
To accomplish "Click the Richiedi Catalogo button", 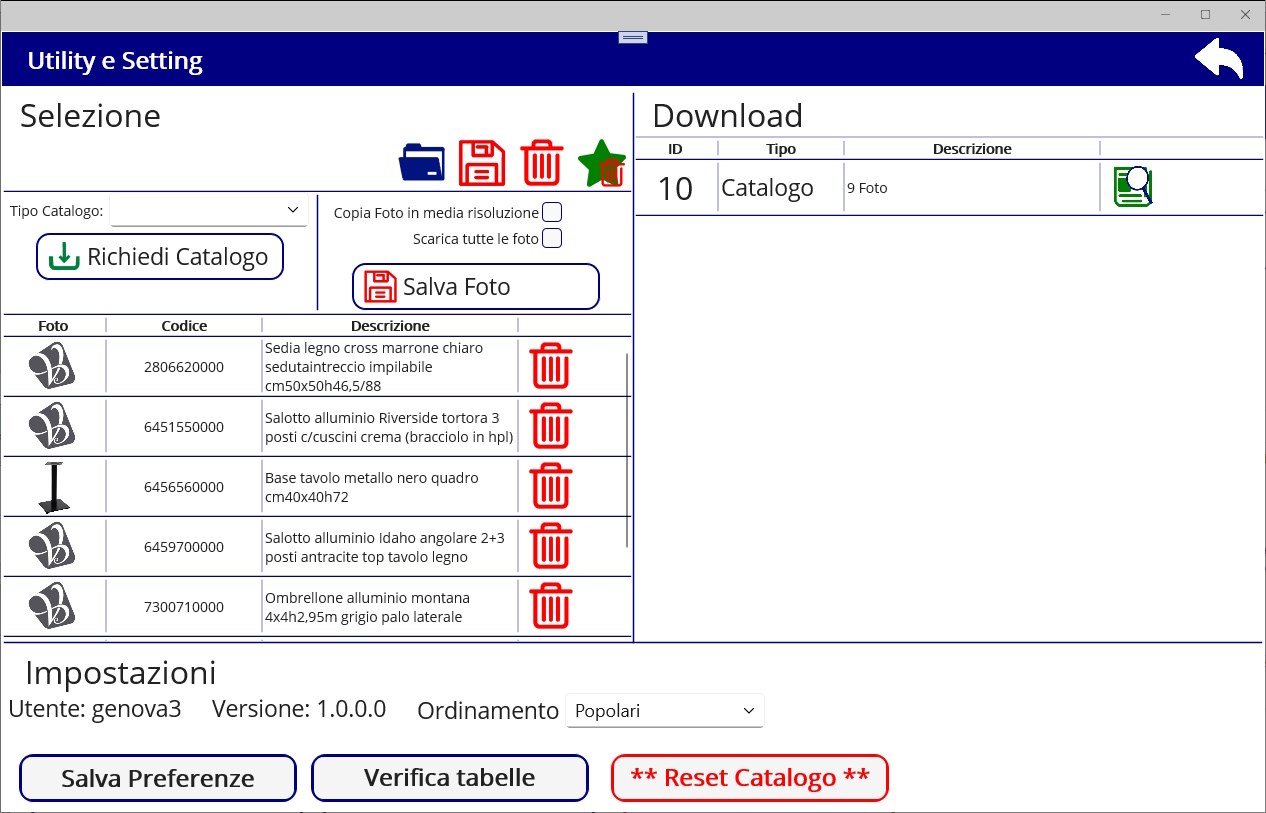I will pyautogui.click(x=160, y=256).
